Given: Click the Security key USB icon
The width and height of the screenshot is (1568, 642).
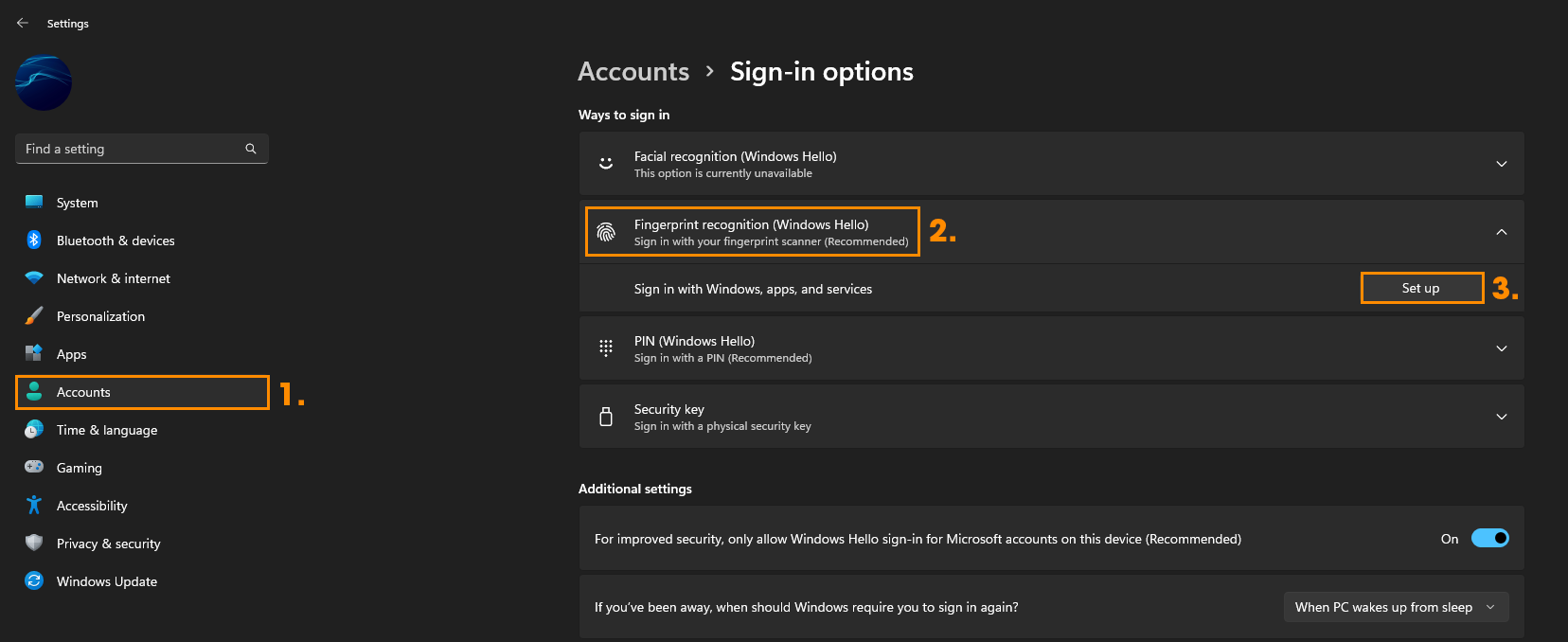Looking at the screenshot, I should click(606, 417).
